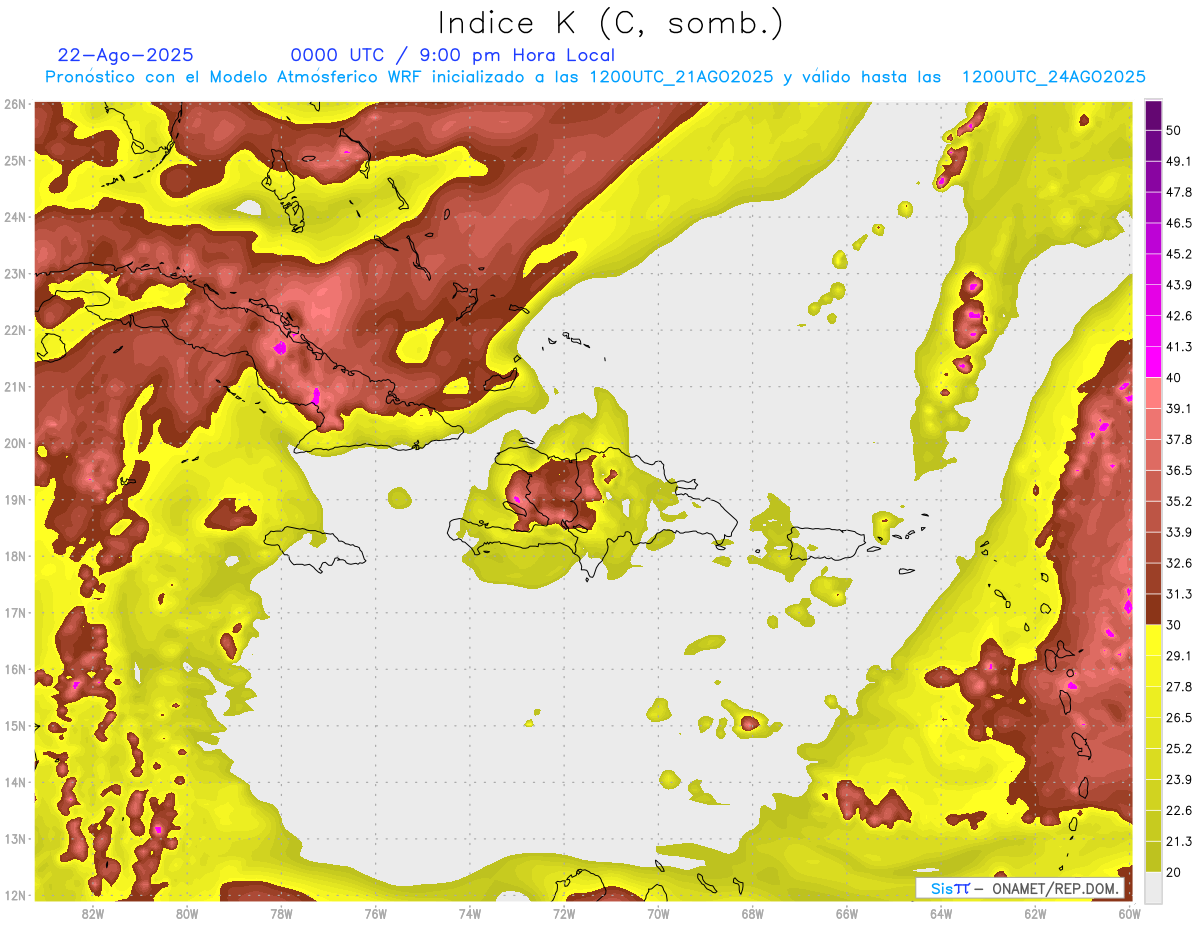The height and width of the screenshot is (927, 1200).
Task: Click the longitude label "74W"
Action: pos(470,913)
